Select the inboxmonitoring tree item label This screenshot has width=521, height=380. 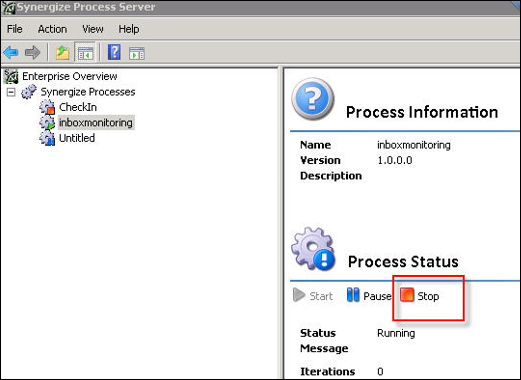point(96,123)
